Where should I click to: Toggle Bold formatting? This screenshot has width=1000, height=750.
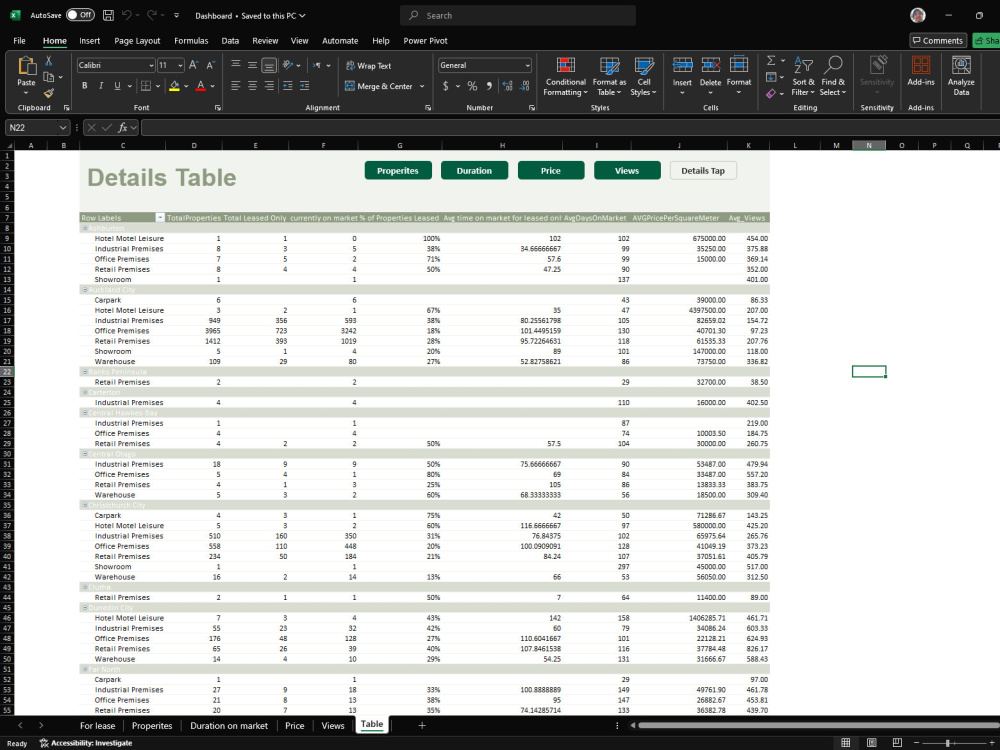coord(84,85)
